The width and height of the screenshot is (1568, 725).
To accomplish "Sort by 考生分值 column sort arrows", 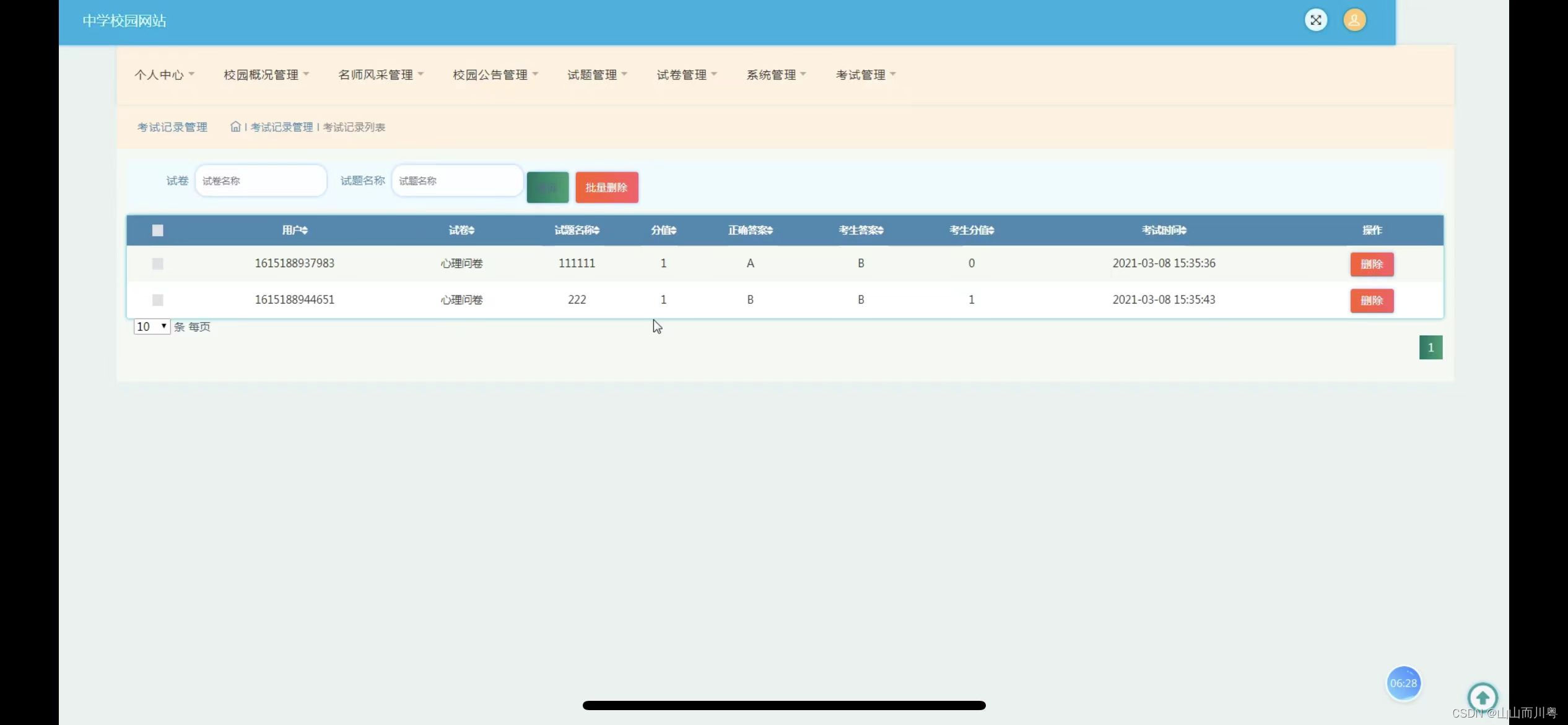I will pyautogui.click(x=991, y=231).
